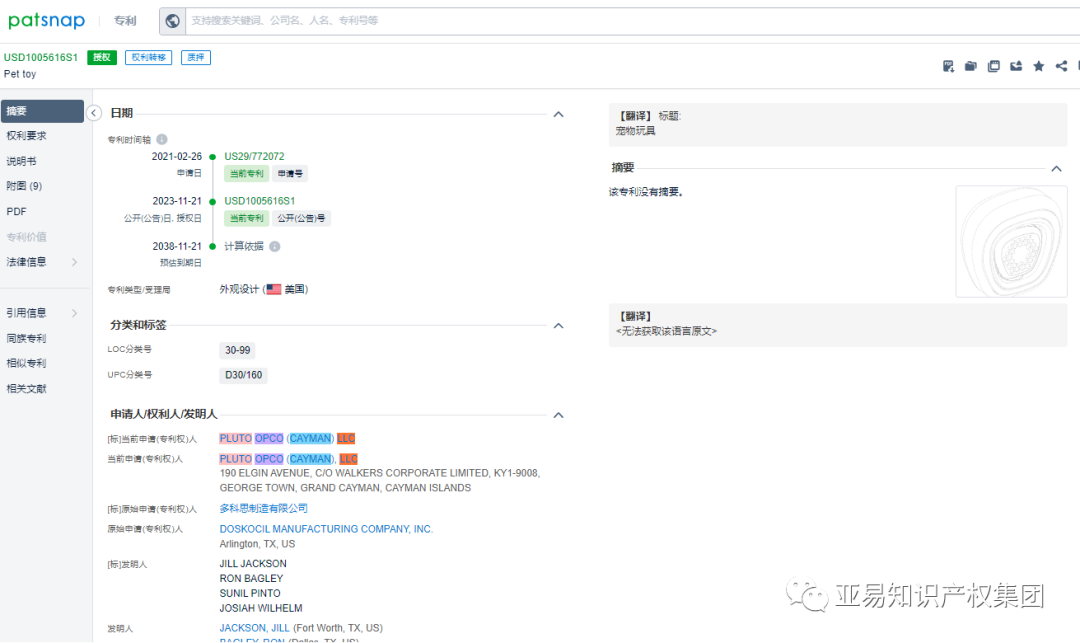This screenshot has height=643, width=1080.
Task: Share this patent with share icon
Action: click(x=1061, y=66)
